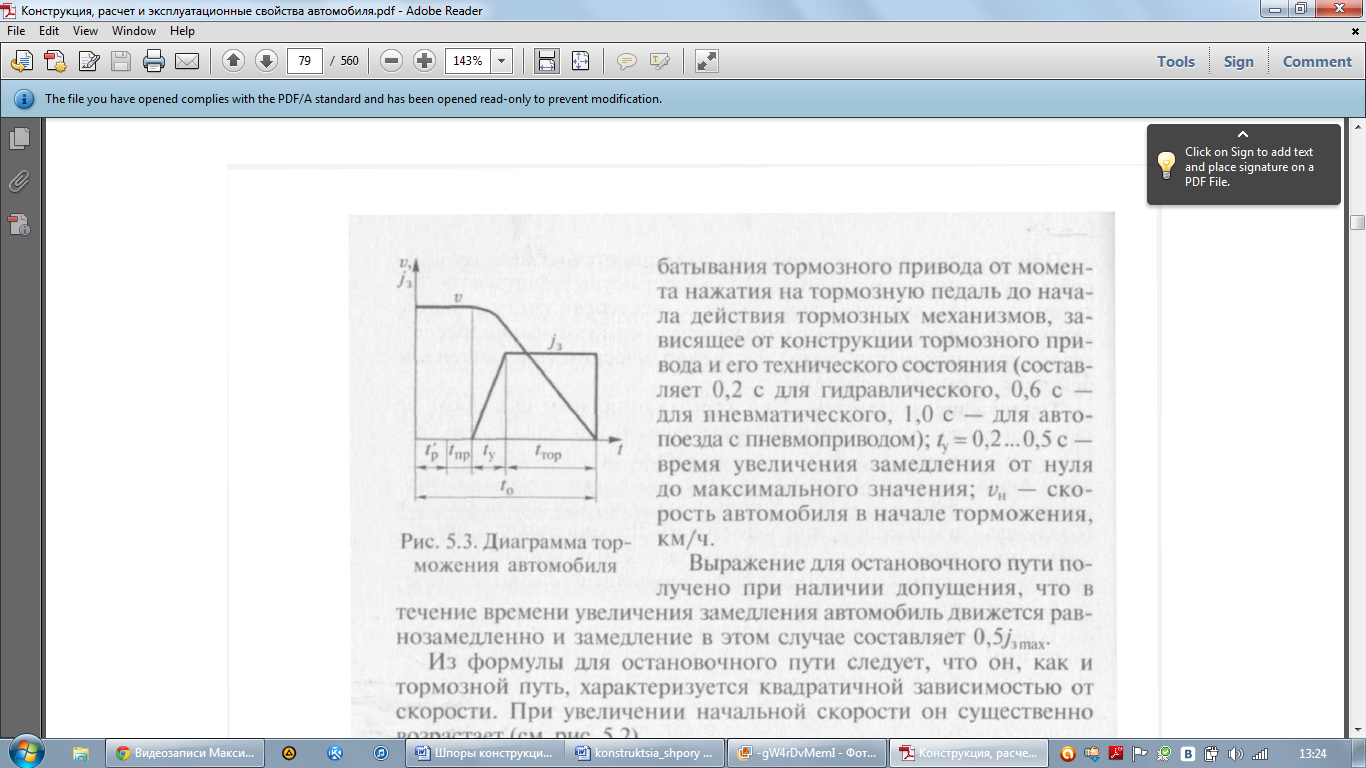
Task: Click the page number field showing 79
Action: pos(304,61)
